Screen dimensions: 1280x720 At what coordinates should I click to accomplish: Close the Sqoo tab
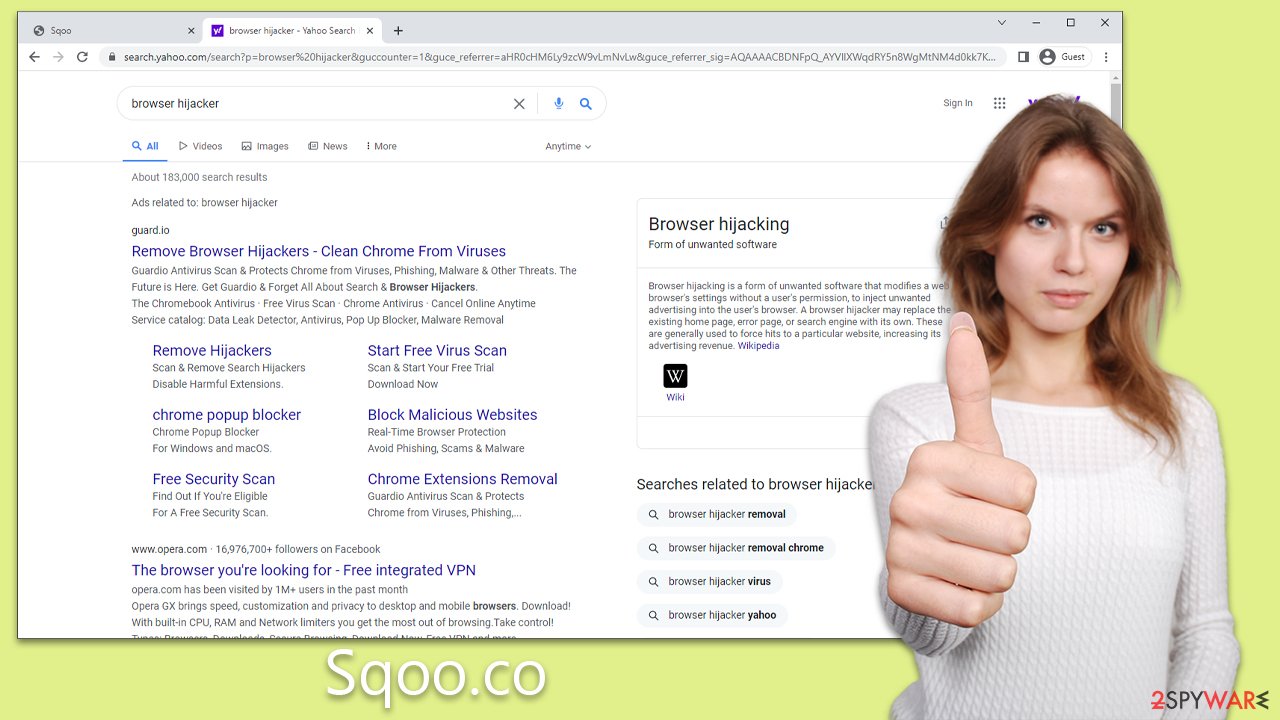(x=191, y=31)
